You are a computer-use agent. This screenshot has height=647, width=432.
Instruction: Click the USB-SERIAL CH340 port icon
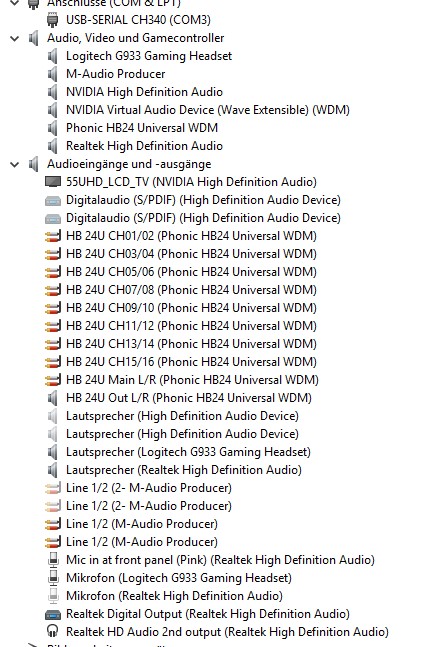coord(52,20)
